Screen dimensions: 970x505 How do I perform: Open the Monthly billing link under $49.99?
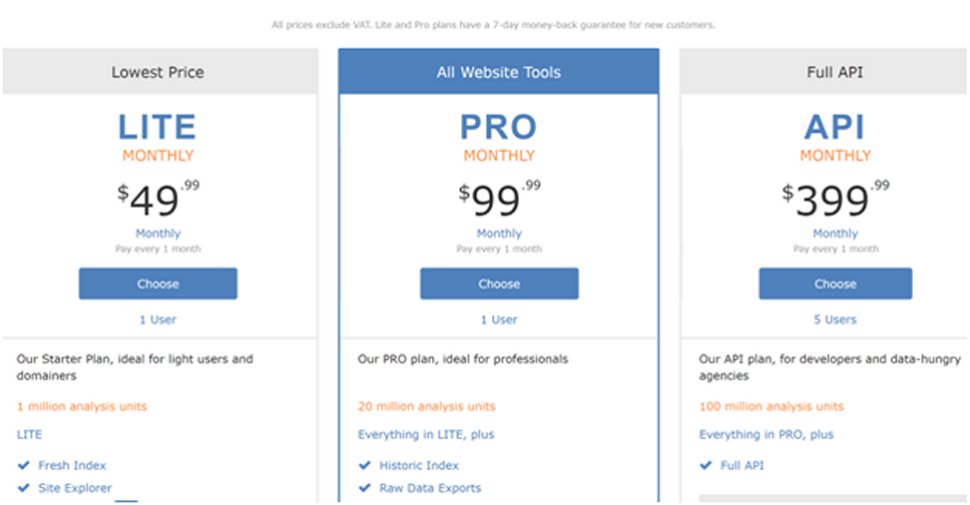click(x=158, y=233)
